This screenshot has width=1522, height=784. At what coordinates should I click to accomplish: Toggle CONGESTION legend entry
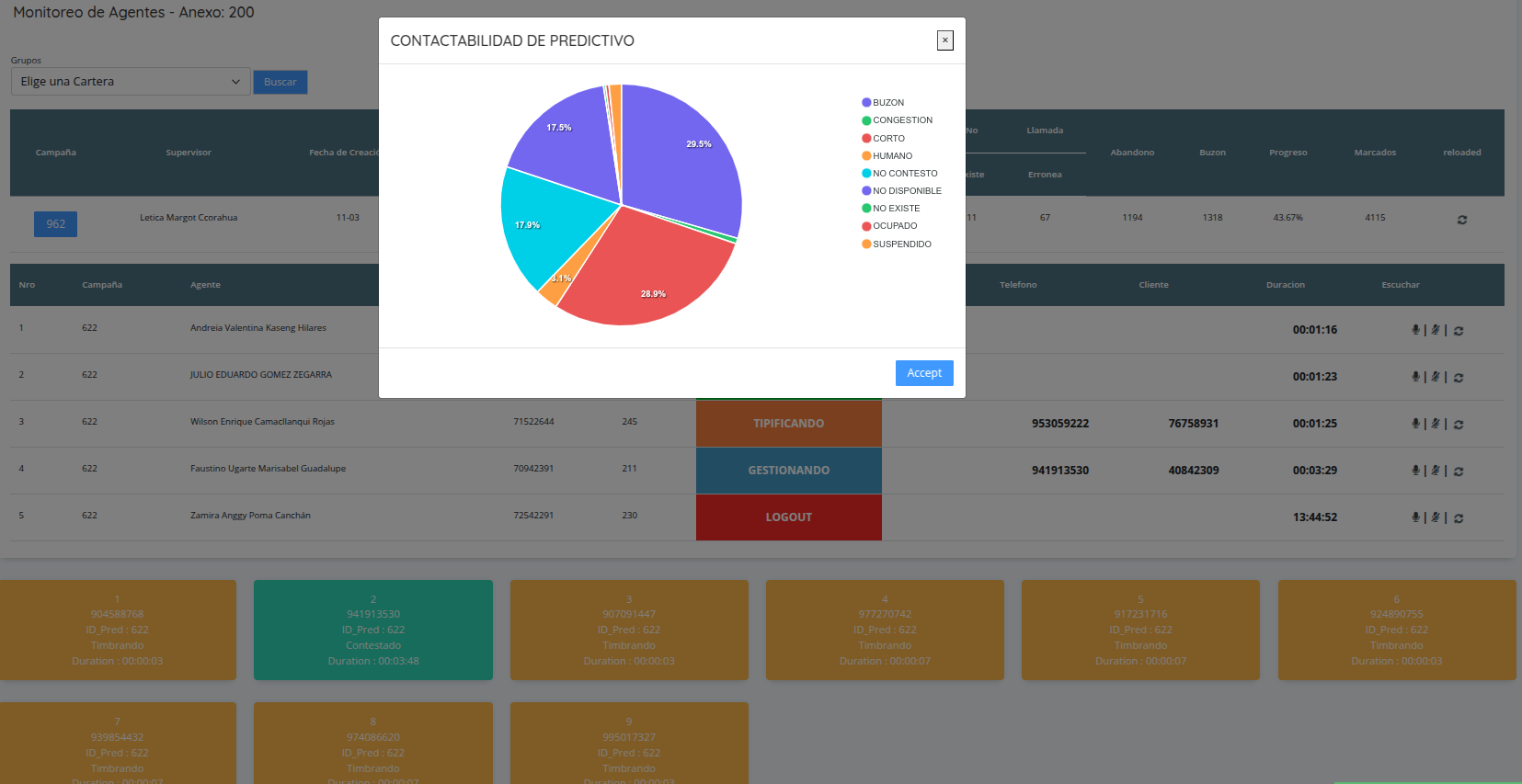click(x=897, y=120)
